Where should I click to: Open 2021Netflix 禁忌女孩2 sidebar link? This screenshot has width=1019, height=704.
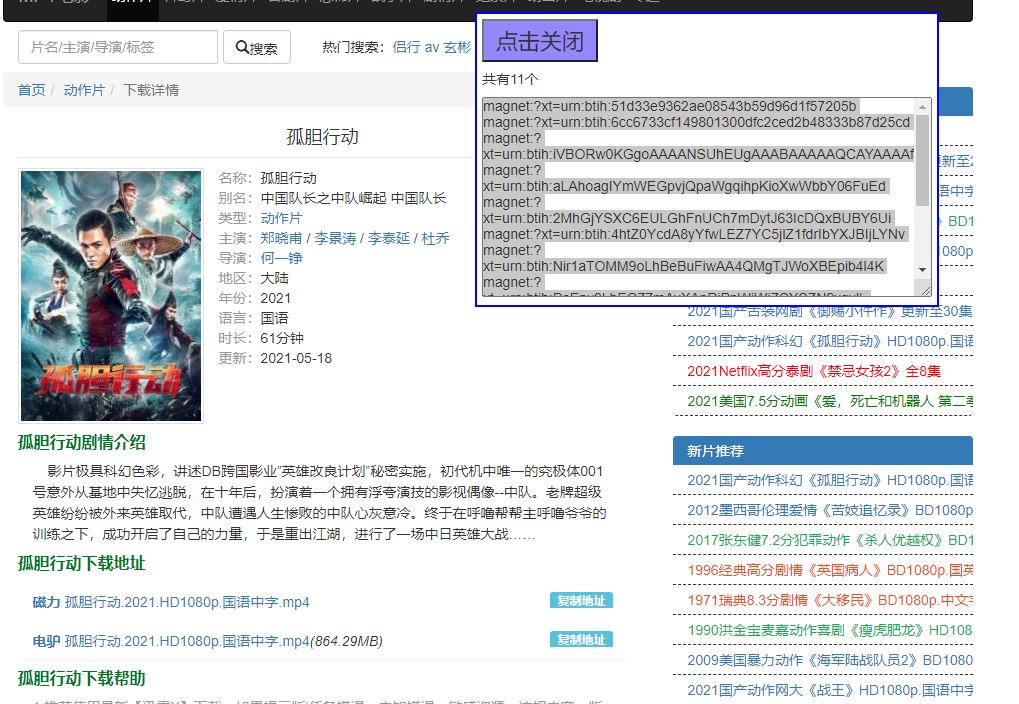[x=813, y=371]
